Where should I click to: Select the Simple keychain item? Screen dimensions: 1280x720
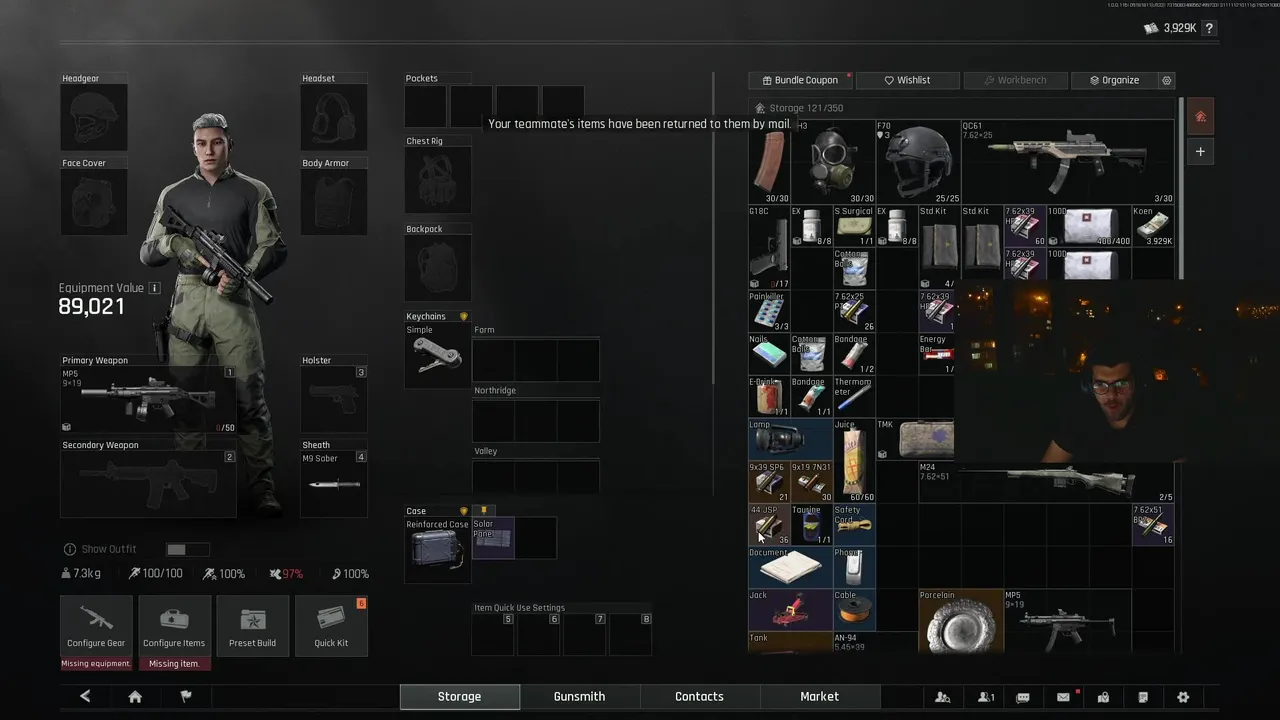pyautogui.click(x=438, y=355)
